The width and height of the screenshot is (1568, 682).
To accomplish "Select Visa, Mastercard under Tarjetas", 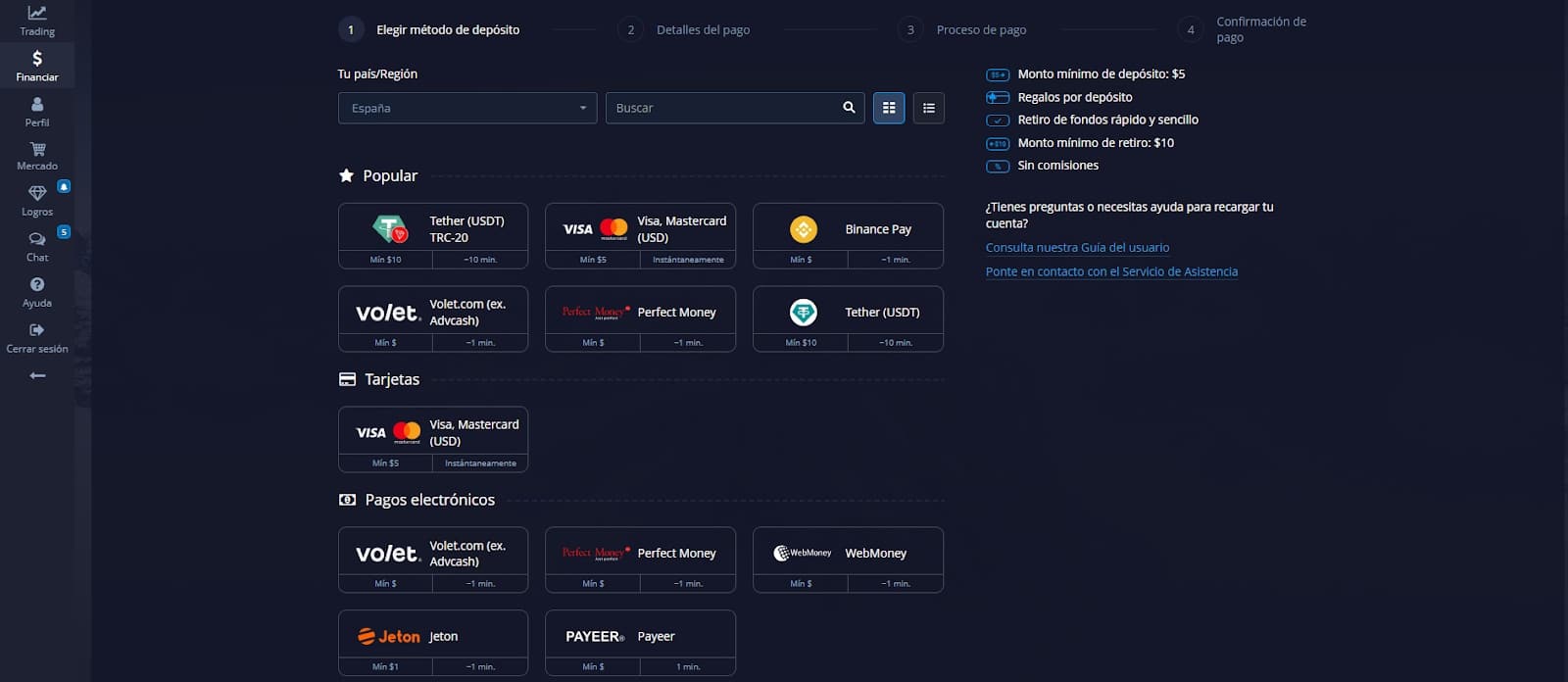I will [x=433, y=439].
